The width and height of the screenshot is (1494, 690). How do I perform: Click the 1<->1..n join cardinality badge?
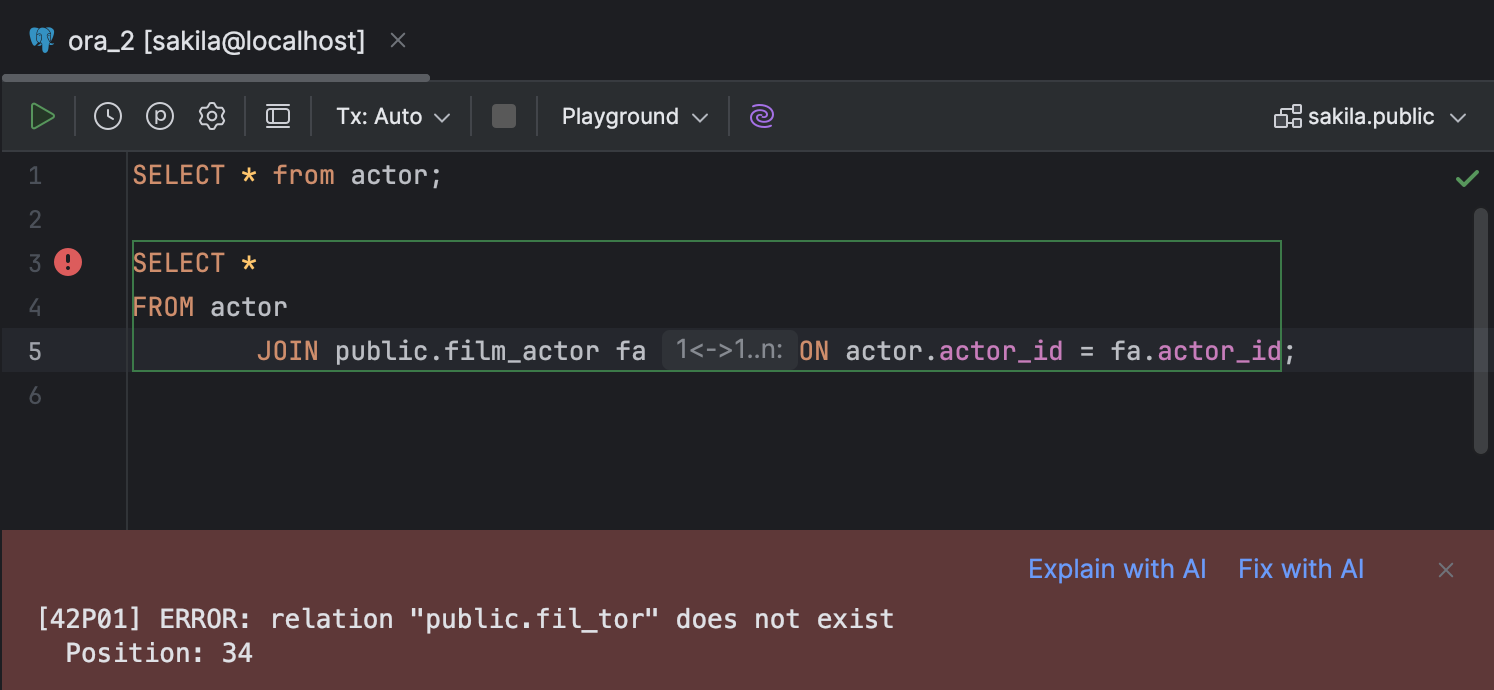point(729,351)
